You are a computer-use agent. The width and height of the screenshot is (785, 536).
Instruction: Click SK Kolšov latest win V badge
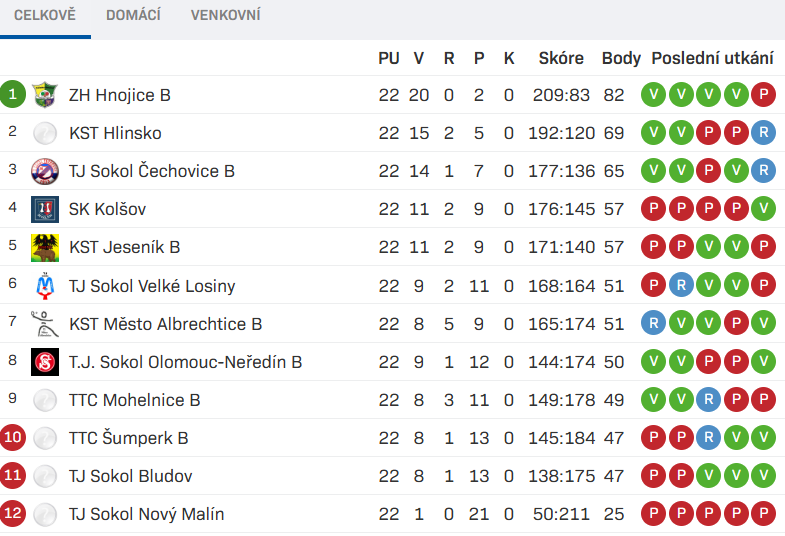763,209
